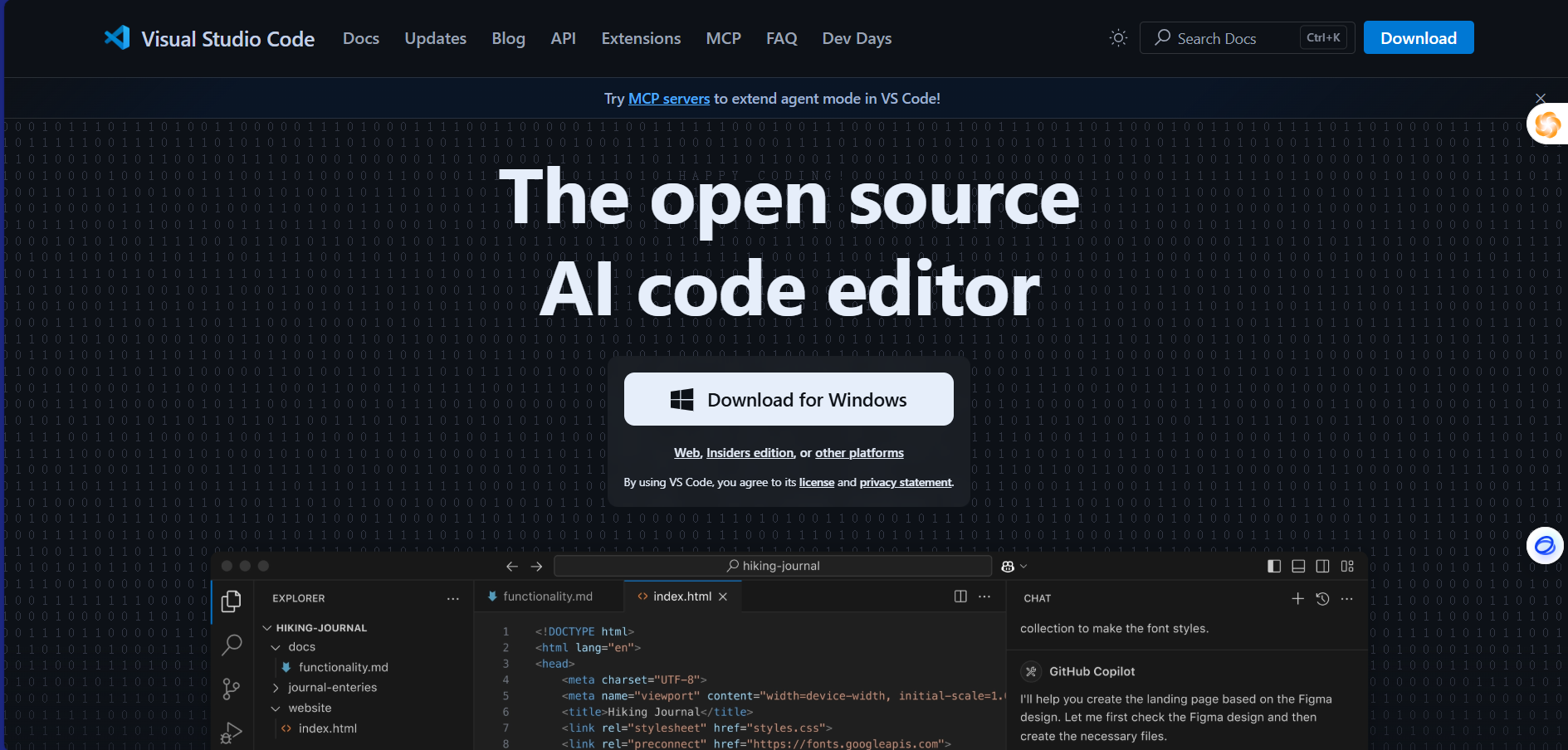This screenshot has width=1568, height=750.
Task: Open Explorer panel more actions ellipsis
Action: pos(452,598)
